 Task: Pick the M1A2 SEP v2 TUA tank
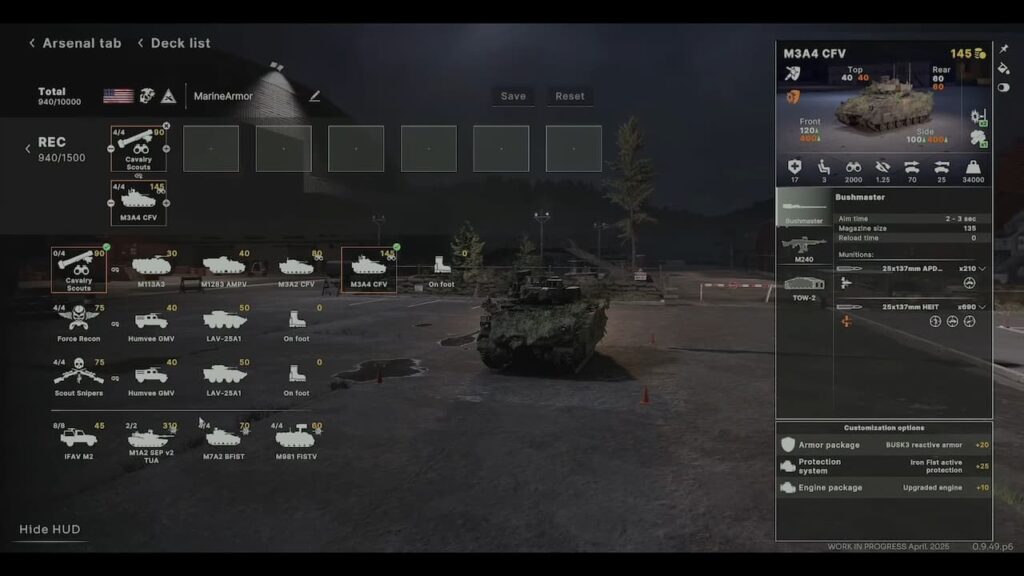(150, 439)
